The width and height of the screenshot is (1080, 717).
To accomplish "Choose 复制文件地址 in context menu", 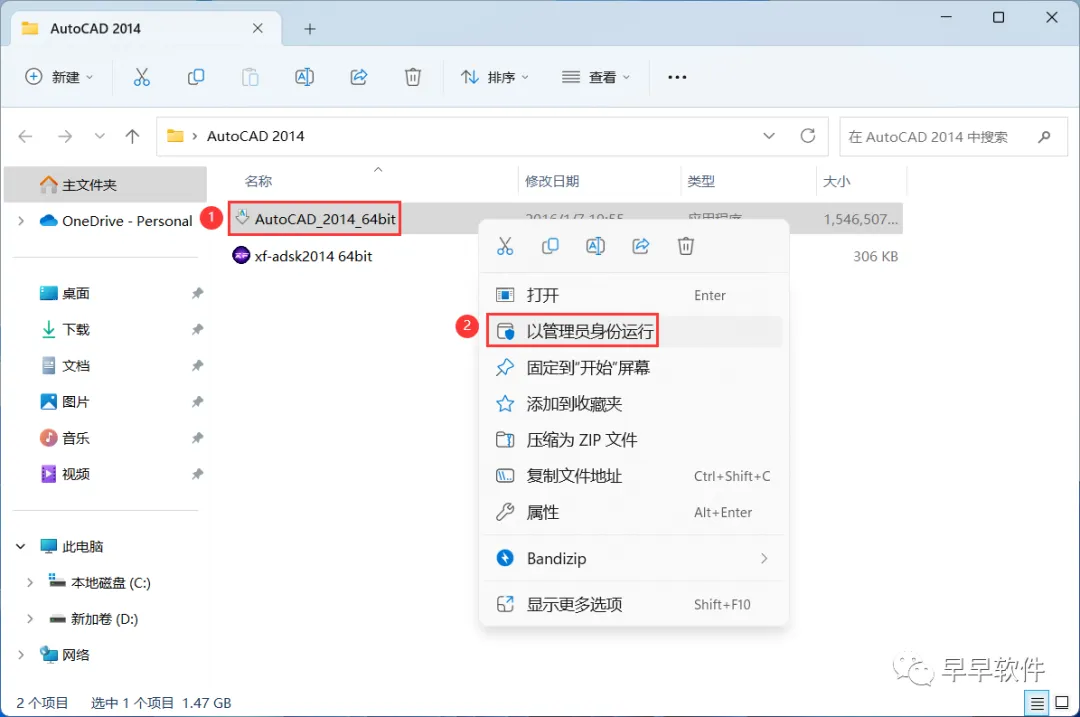I will tap(634, 476).
